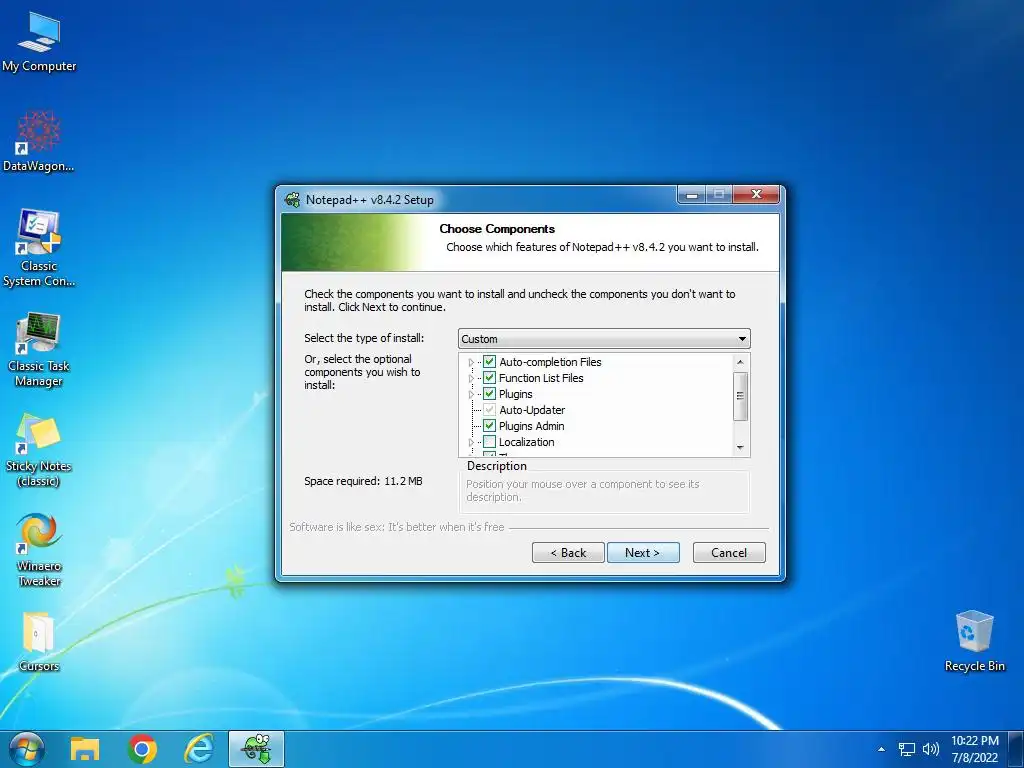This screenshot has height=768, width=1024.
Task: Minimize the Notepad++ Setup window
Action: click(x=692, y=195)
